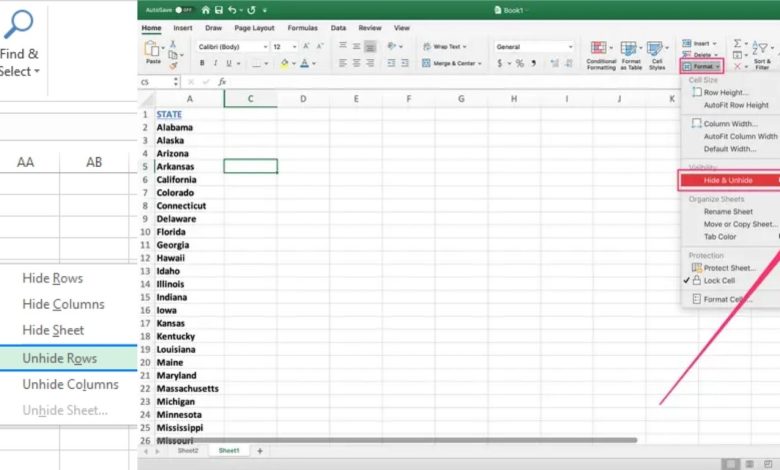Choose AutoFit Column Width option
Image resolution: width=780 pixels, height=470 pixels.
740,136
